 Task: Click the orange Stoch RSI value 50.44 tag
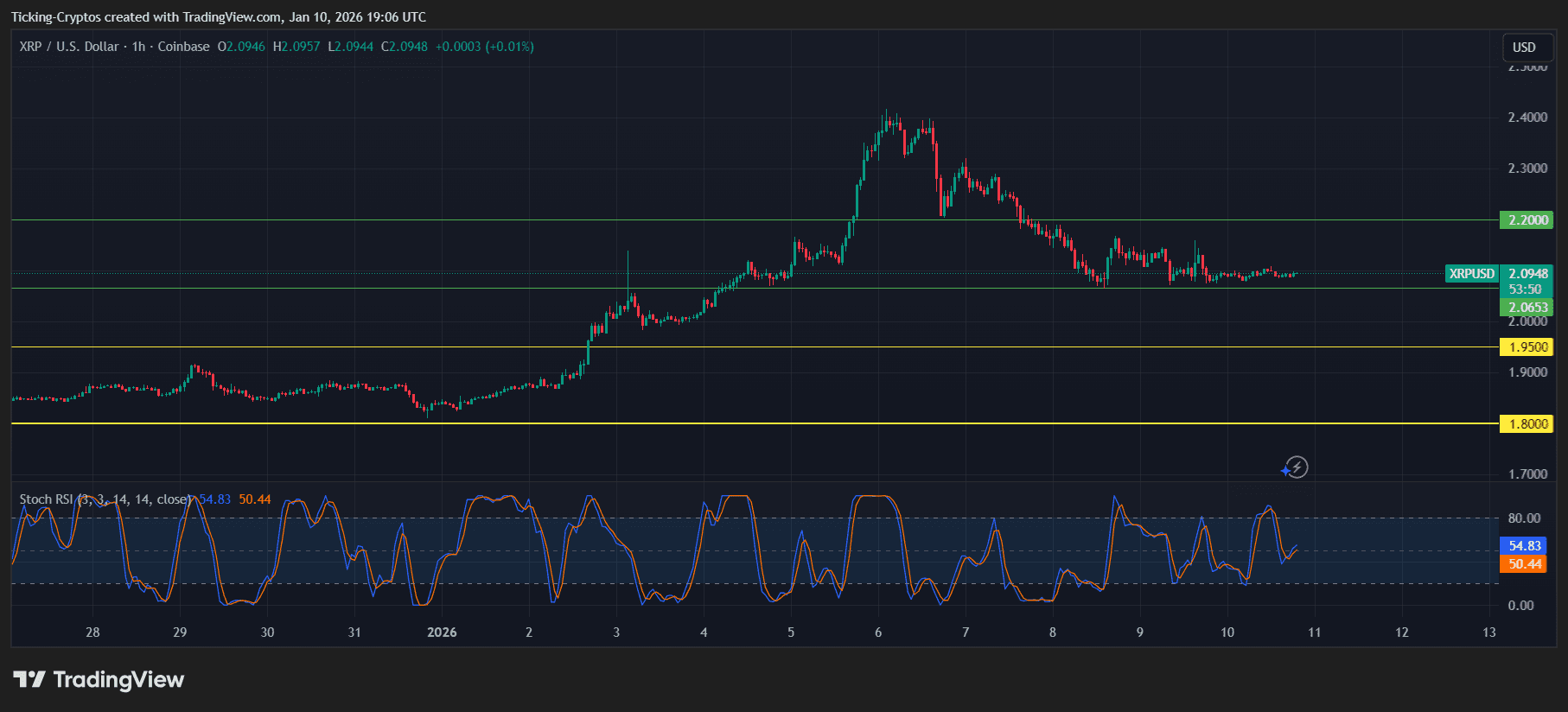[1525, 564]
